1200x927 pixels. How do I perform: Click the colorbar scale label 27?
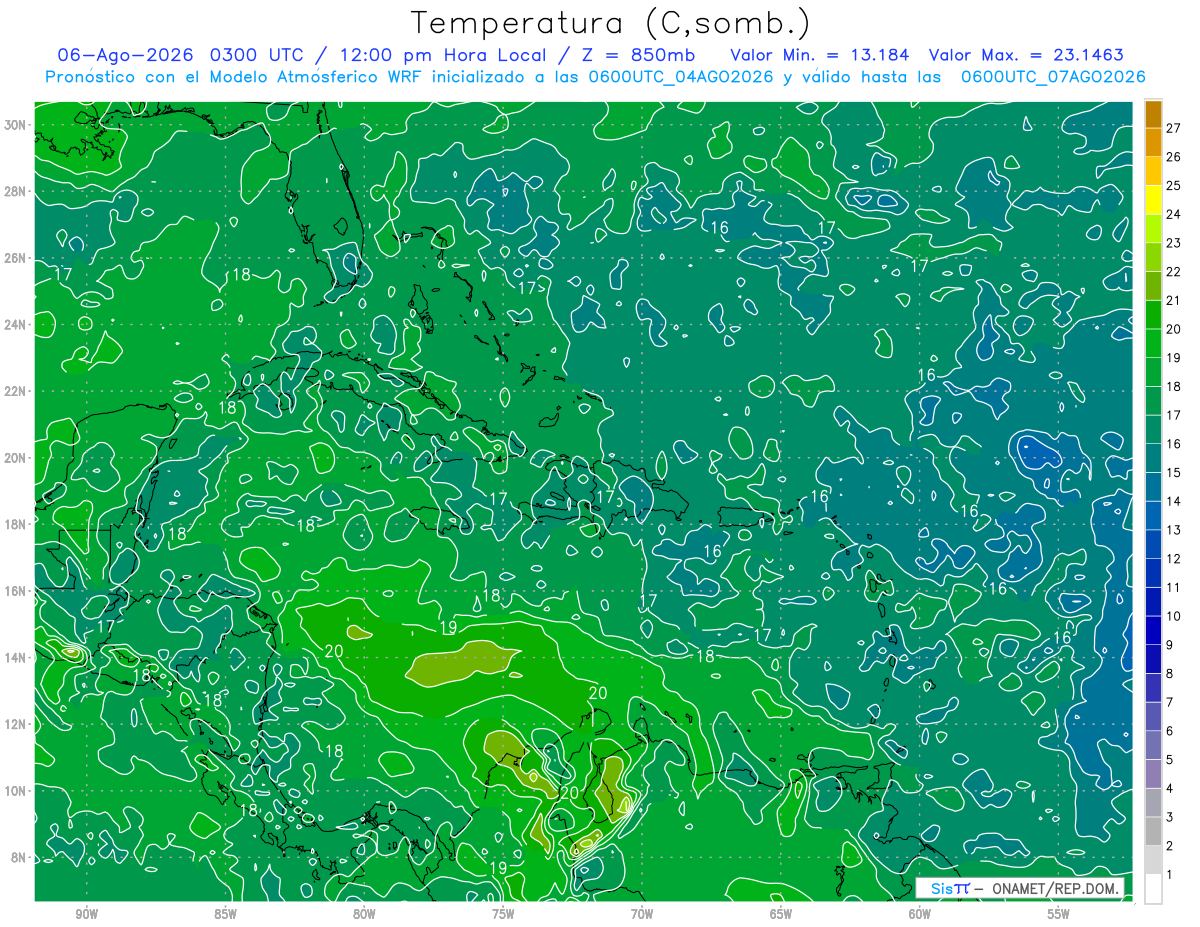click(x=1173, y=127)
